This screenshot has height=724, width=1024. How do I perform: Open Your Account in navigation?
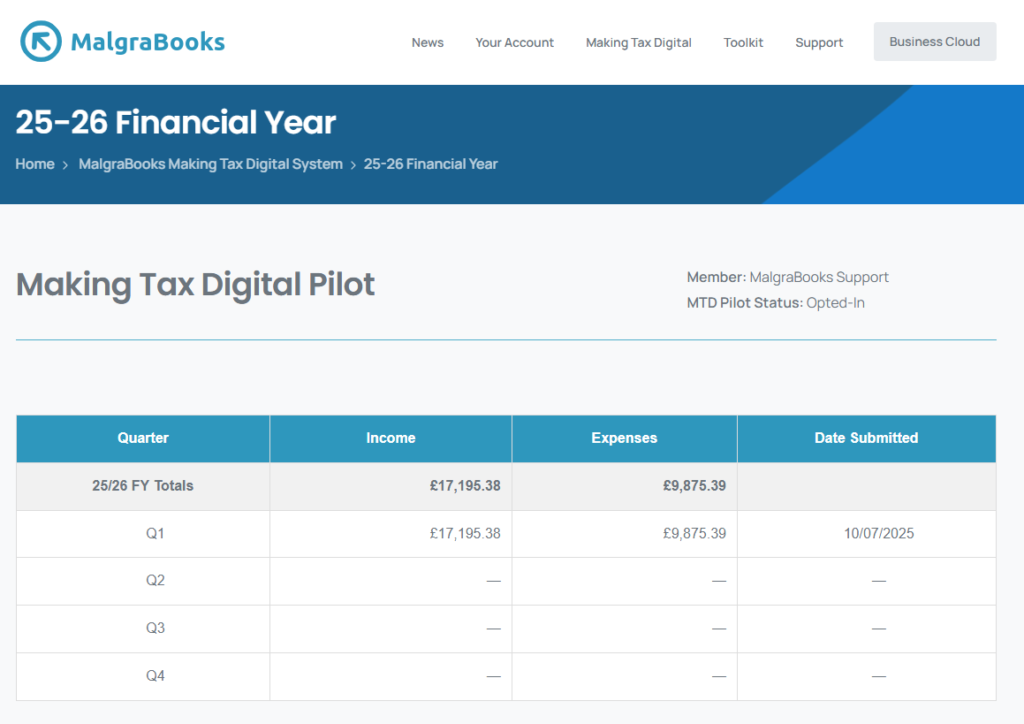[514, 42]
